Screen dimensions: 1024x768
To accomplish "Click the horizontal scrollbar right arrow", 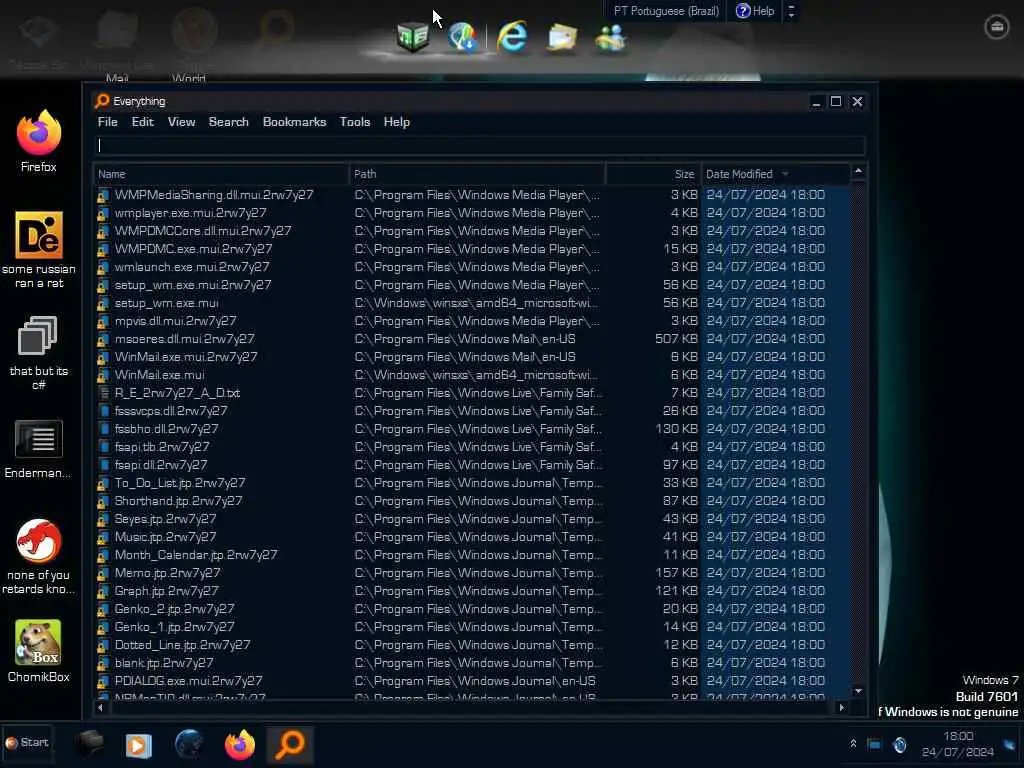I will tap(841, 707).
